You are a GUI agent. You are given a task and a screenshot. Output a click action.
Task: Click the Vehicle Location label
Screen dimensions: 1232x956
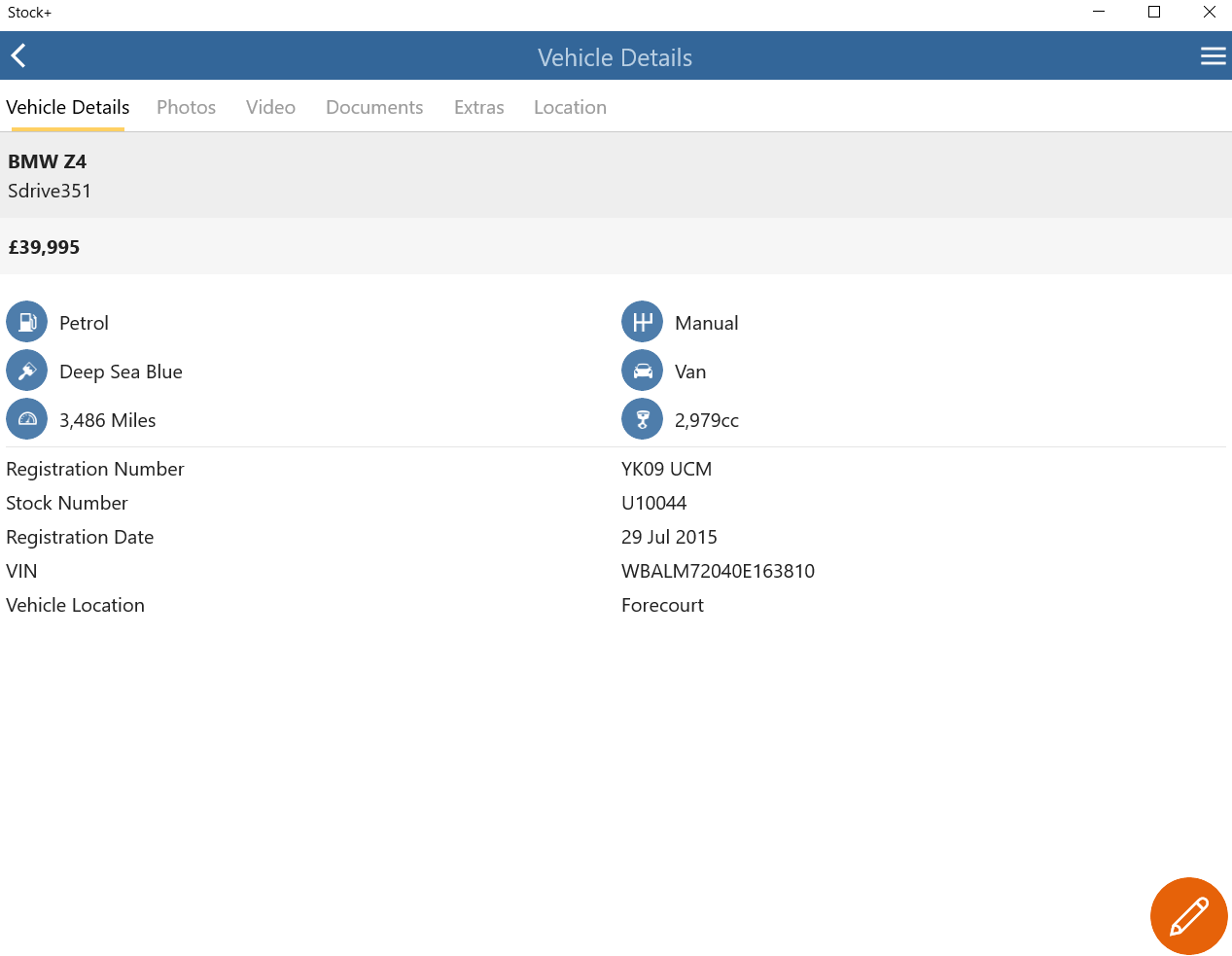pos(76,605)
